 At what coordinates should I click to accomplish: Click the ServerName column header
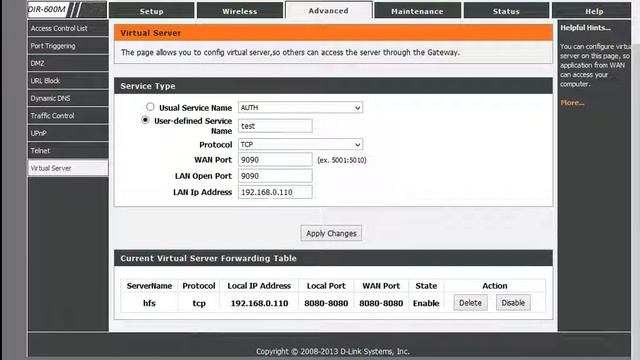(x=149, y=286)
